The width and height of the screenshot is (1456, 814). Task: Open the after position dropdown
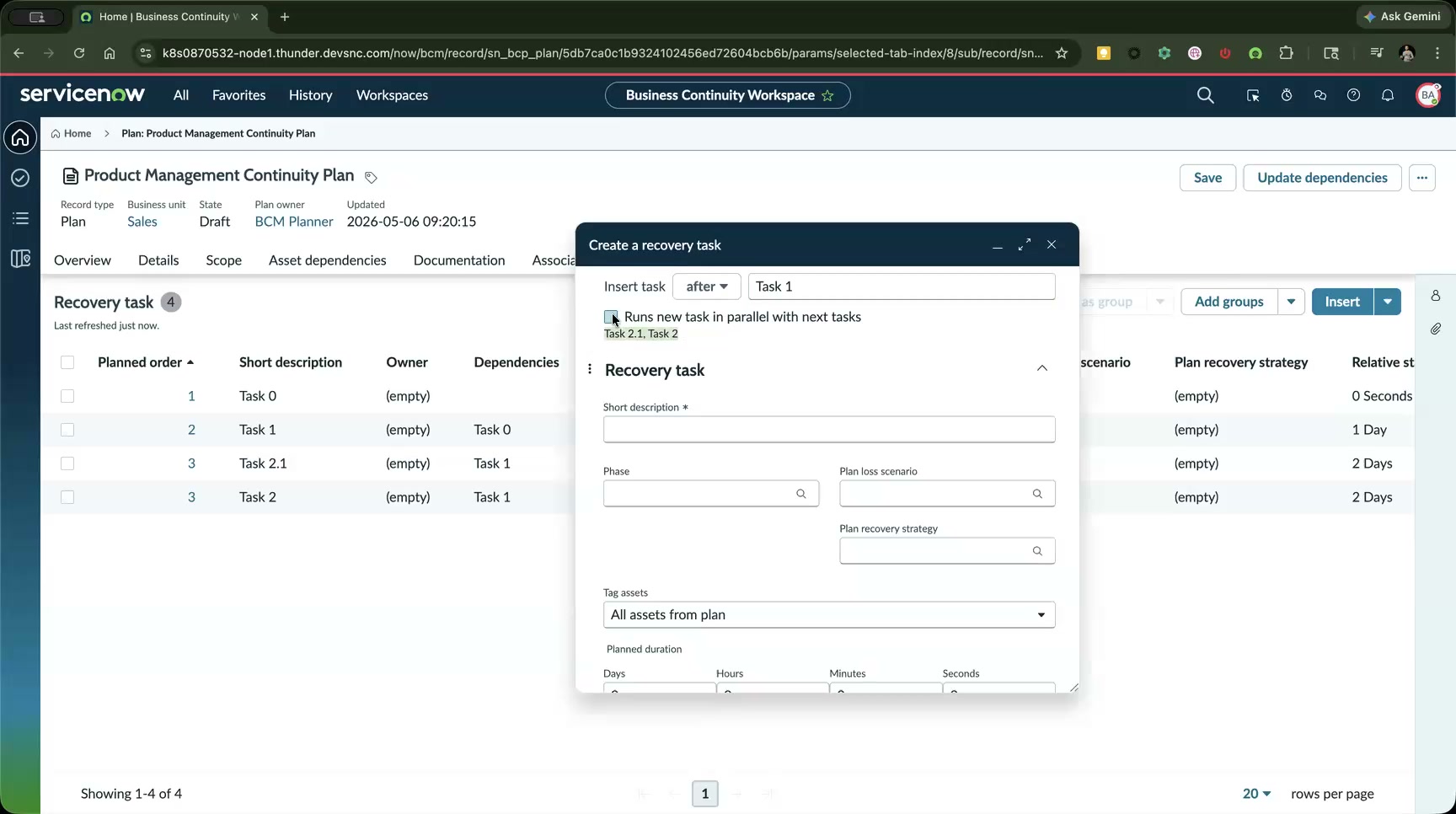pos(706,287)
